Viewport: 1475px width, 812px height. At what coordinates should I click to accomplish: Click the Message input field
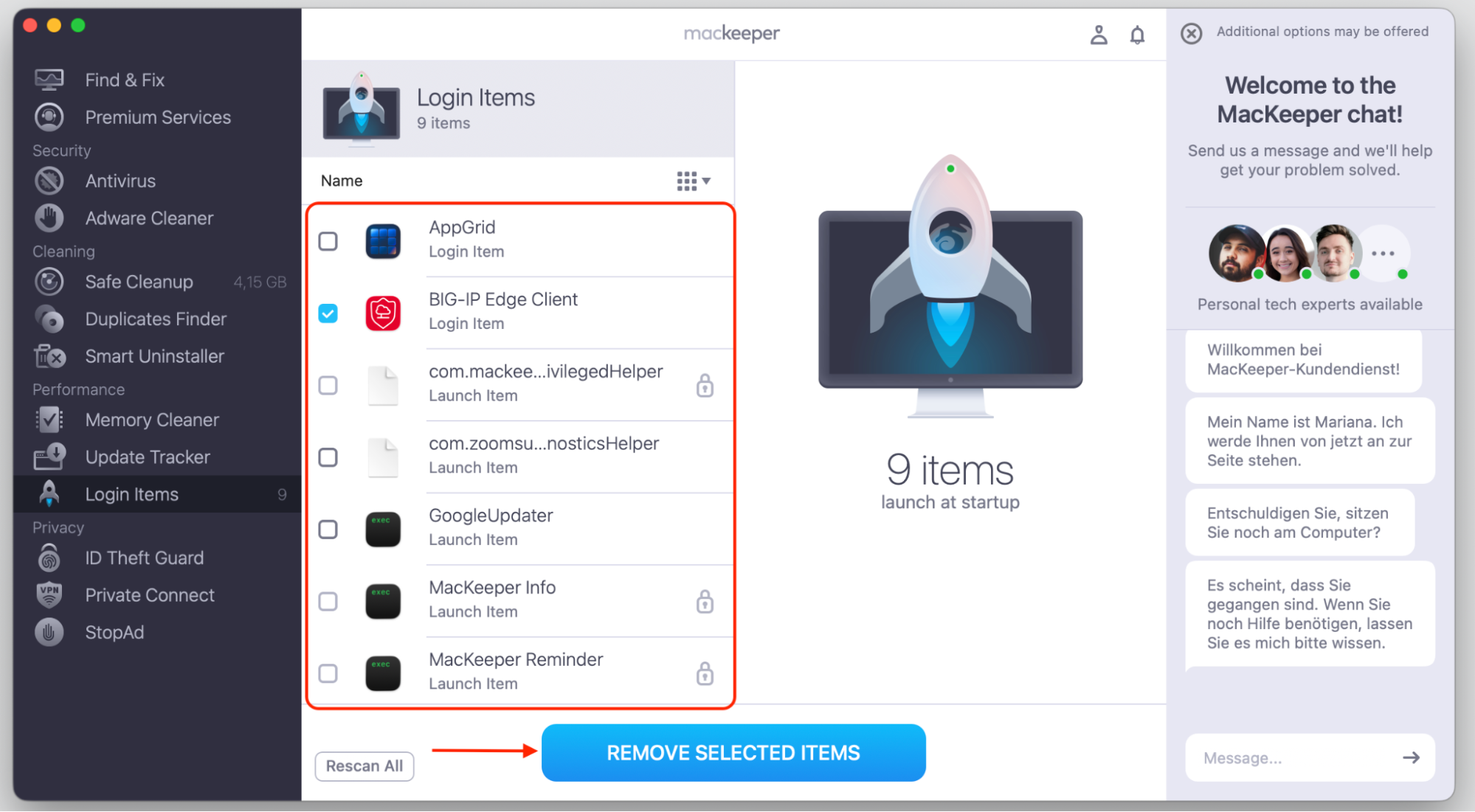(x=1310, y=757)
